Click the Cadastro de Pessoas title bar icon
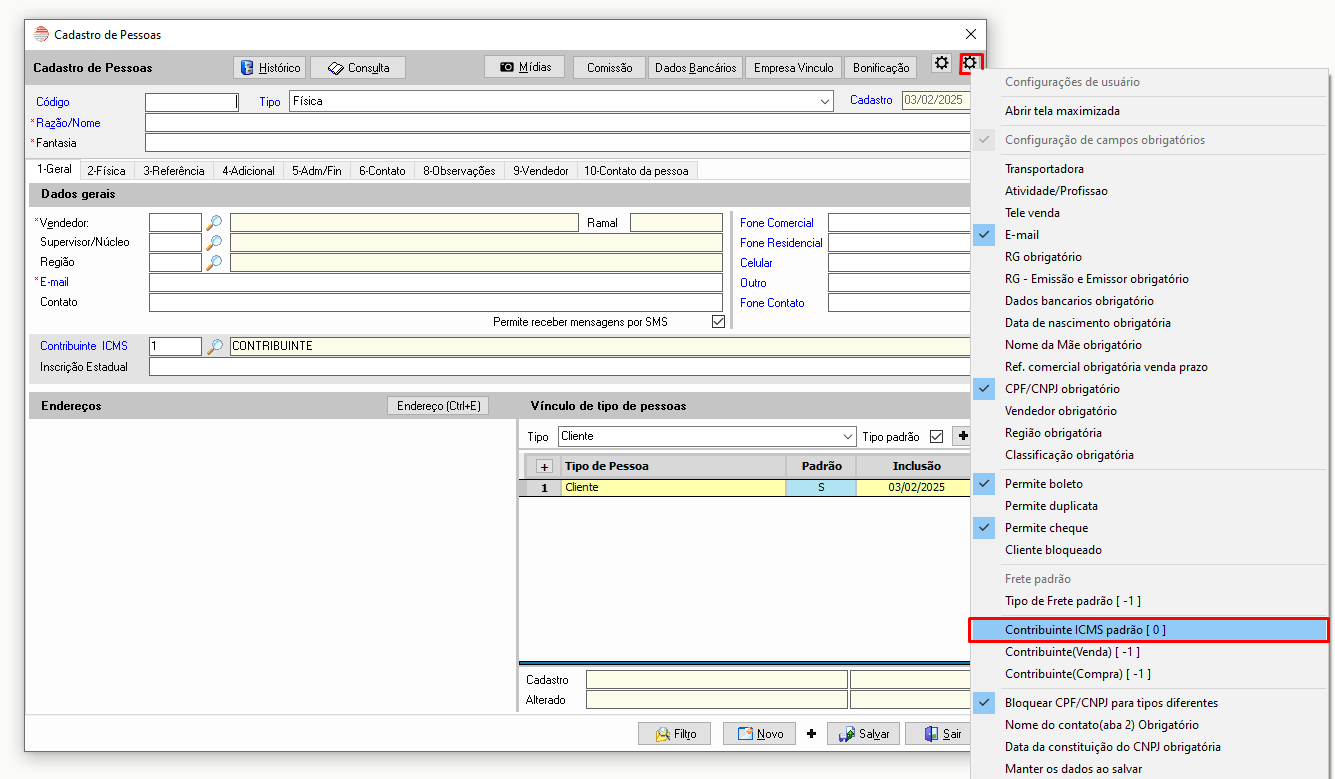The image size is (1335, 779). 41,34
